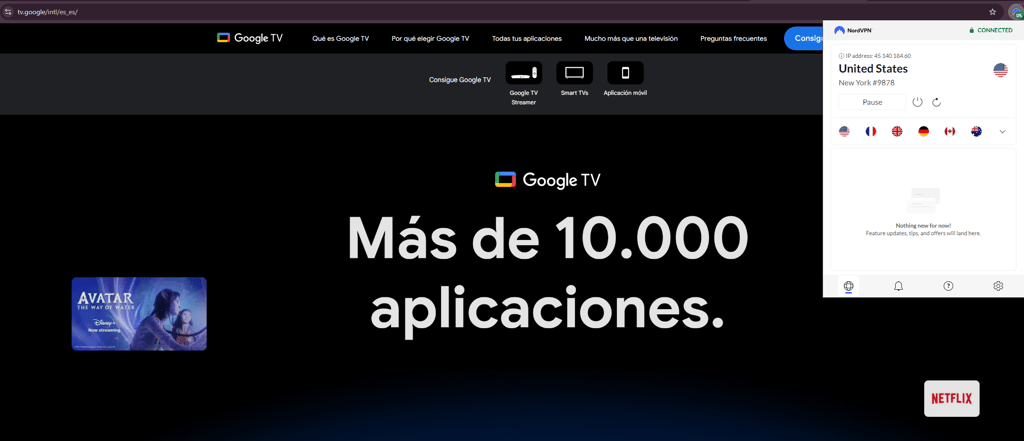Screen dimensions: 1024x441
Task: Pause the VPN connection
Action: pyautogui.click(x=872, y=102)
